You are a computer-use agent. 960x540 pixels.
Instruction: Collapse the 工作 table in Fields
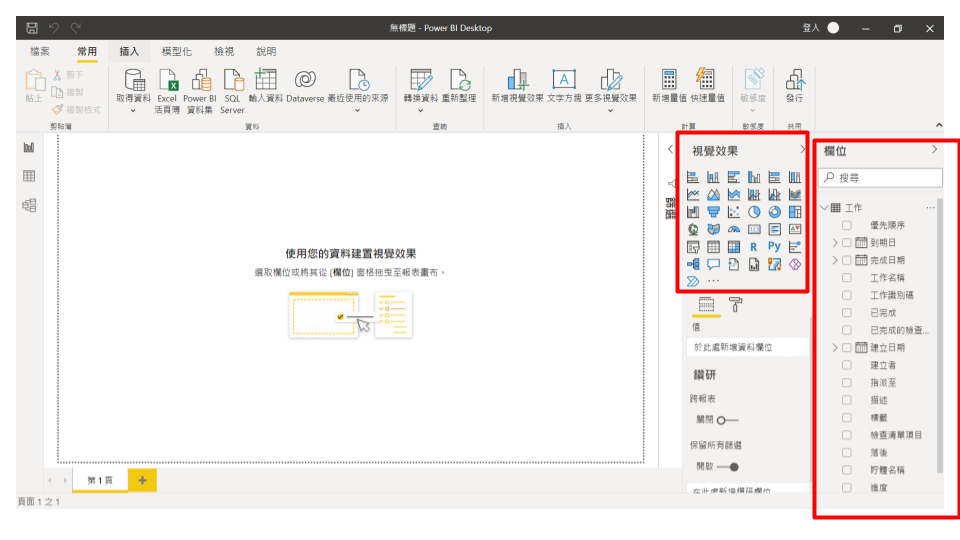(824, 208)
